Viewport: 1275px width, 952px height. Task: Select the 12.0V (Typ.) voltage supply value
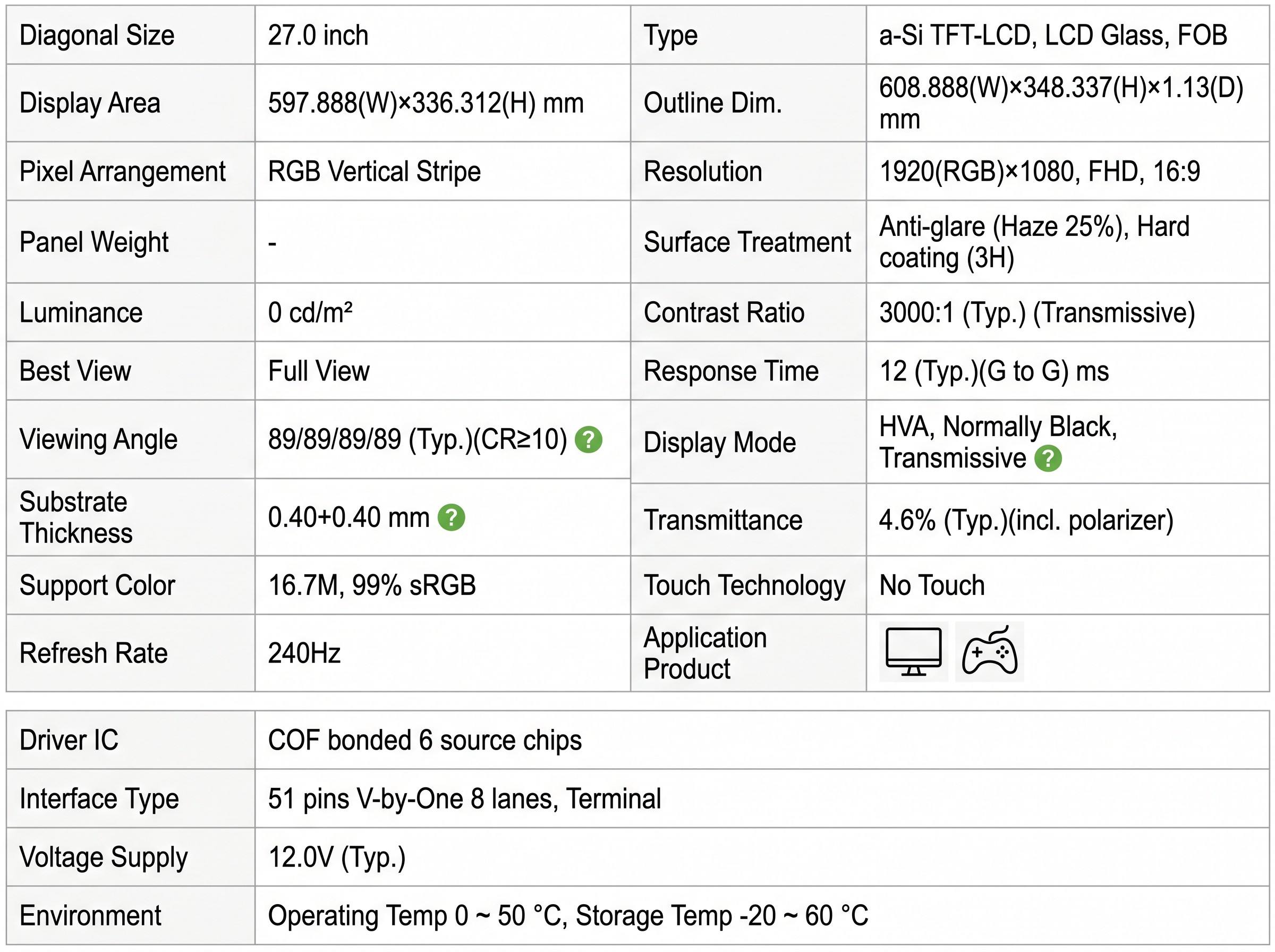(x=337, y=857)
